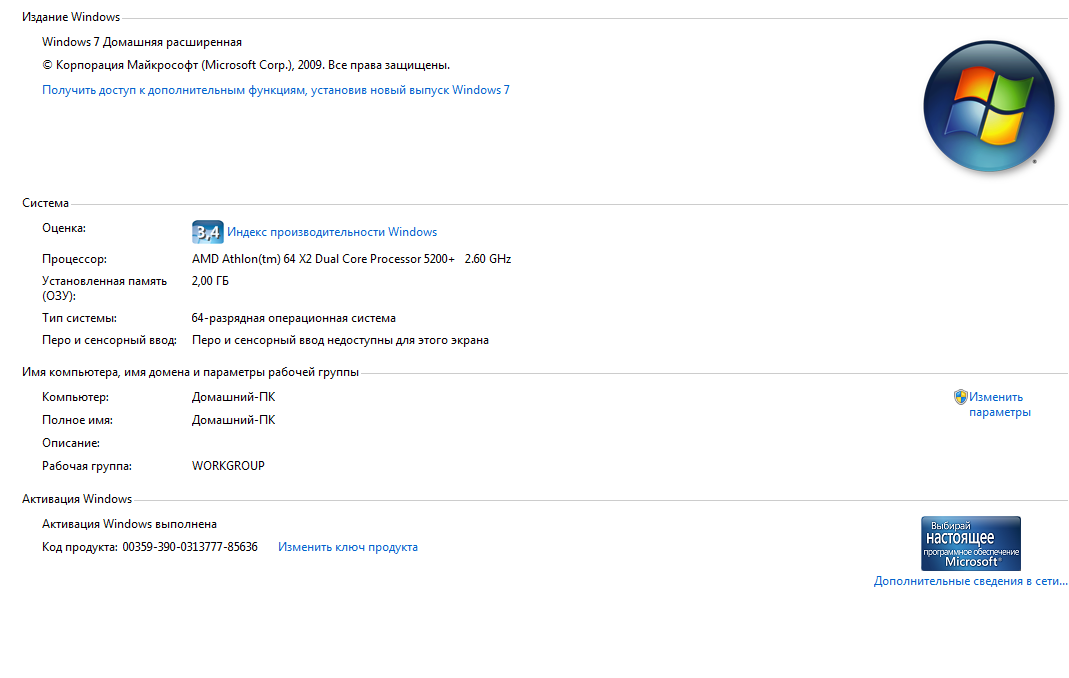The image size is (1069, 678).
Task: Click the Выбирай настоящее Microsoft genuine badge
Action: (971, 543)
